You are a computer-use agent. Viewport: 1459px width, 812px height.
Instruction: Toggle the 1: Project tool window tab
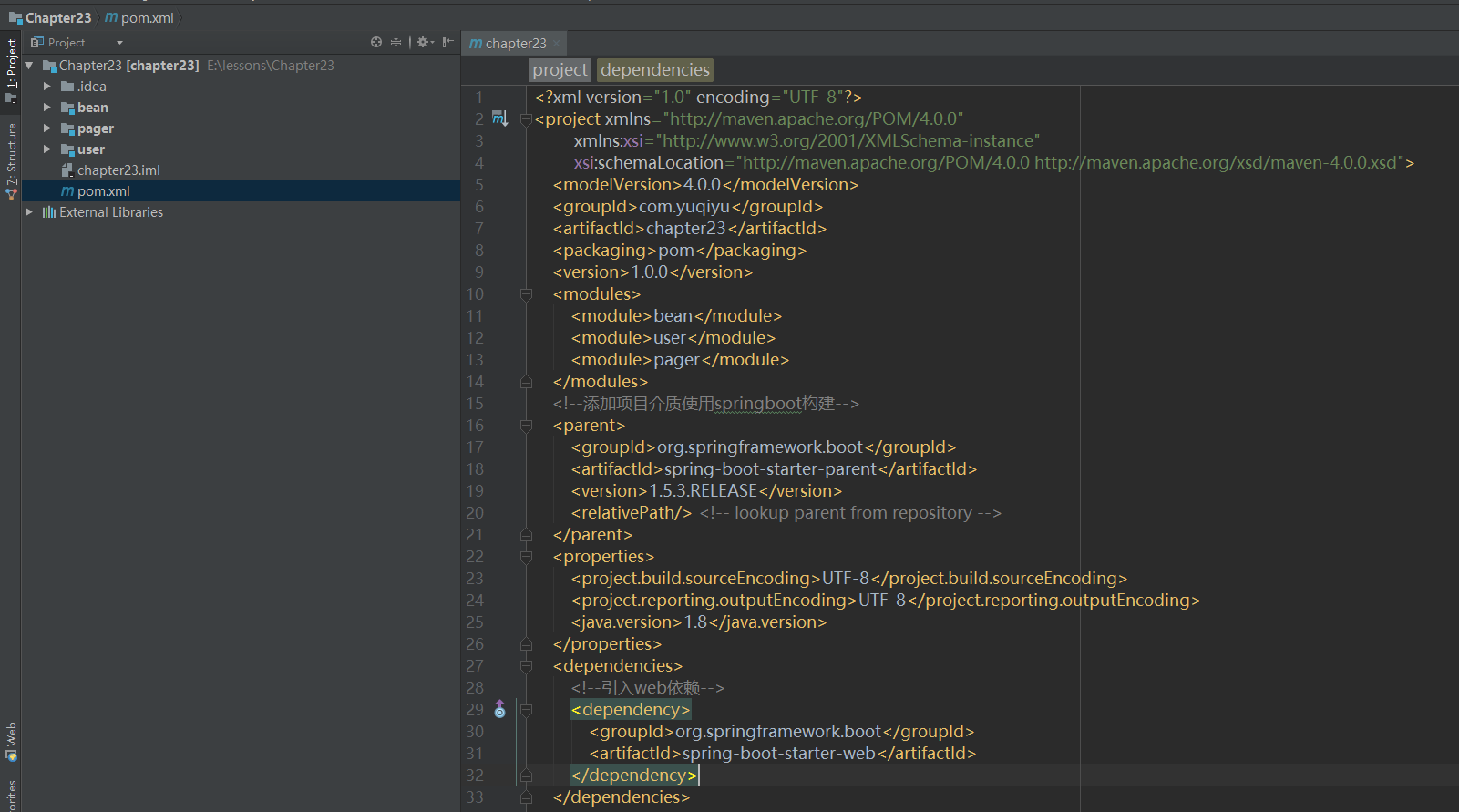click(11, 71)
